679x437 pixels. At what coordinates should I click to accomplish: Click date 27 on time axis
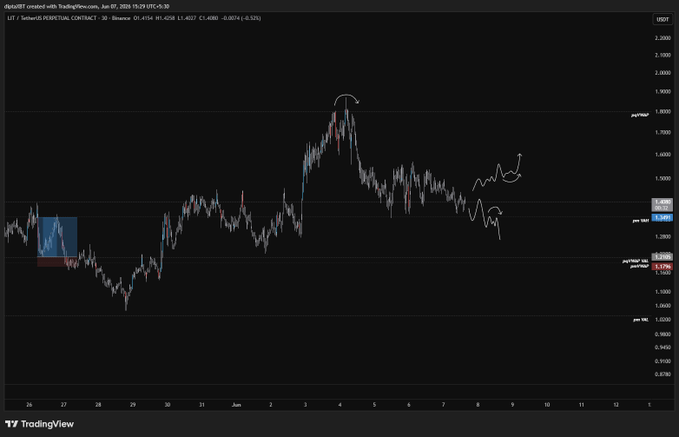[x=64, y=405]
